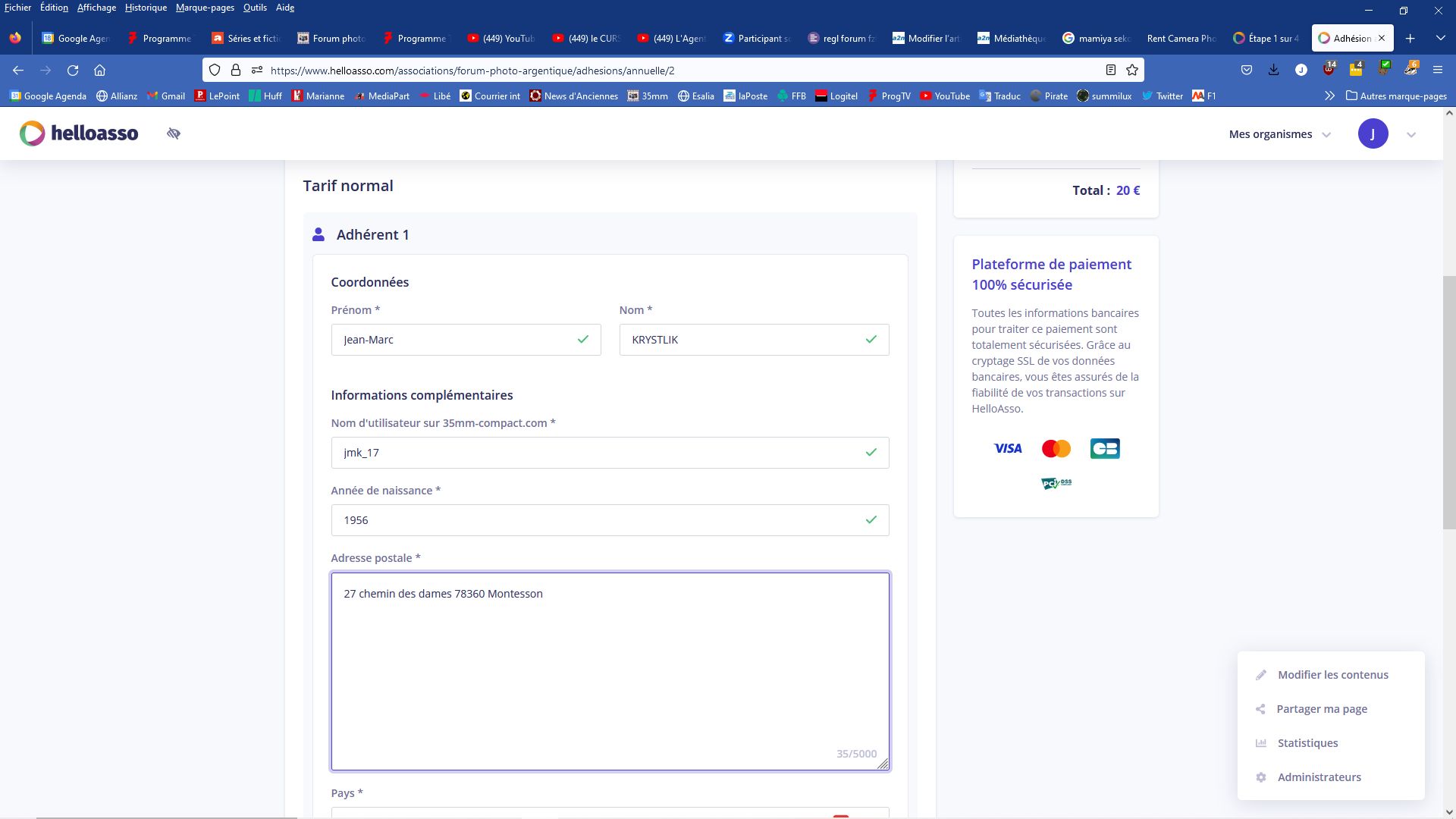Open the Aide menu
Screen dimensions: 1456x819
point(285,8)
